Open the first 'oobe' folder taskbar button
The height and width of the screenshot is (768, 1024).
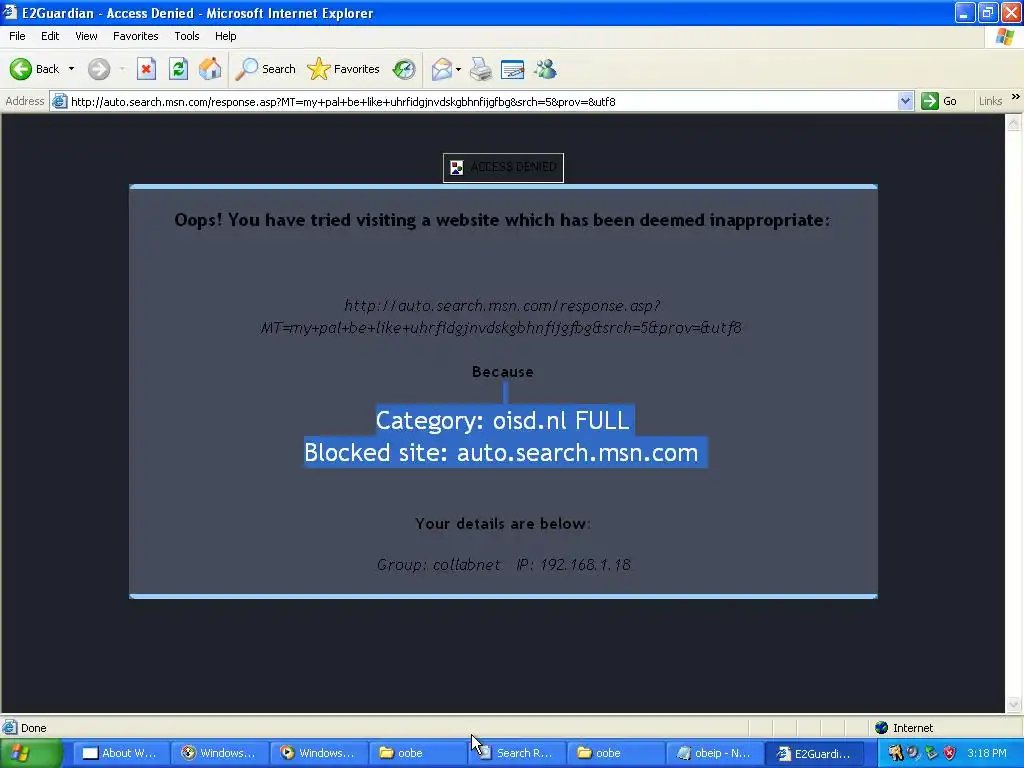(x=417, y=753)
